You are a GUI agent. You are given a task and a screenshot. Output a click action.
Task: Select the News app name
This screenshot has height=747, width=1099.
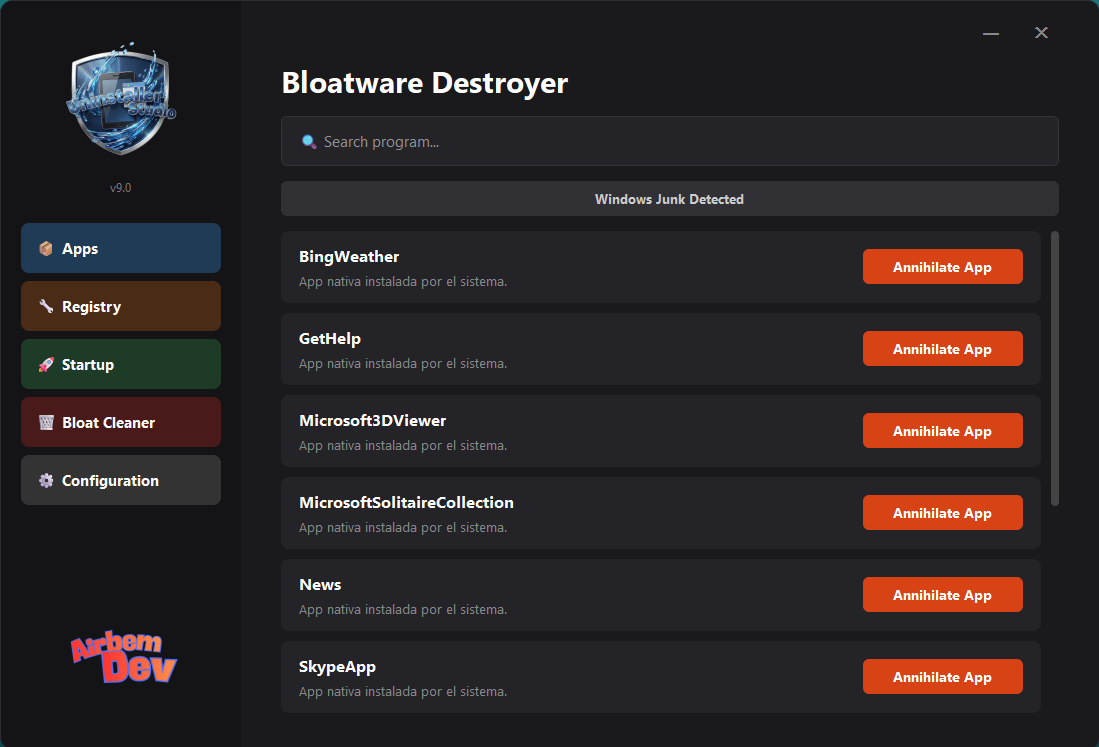320,584
